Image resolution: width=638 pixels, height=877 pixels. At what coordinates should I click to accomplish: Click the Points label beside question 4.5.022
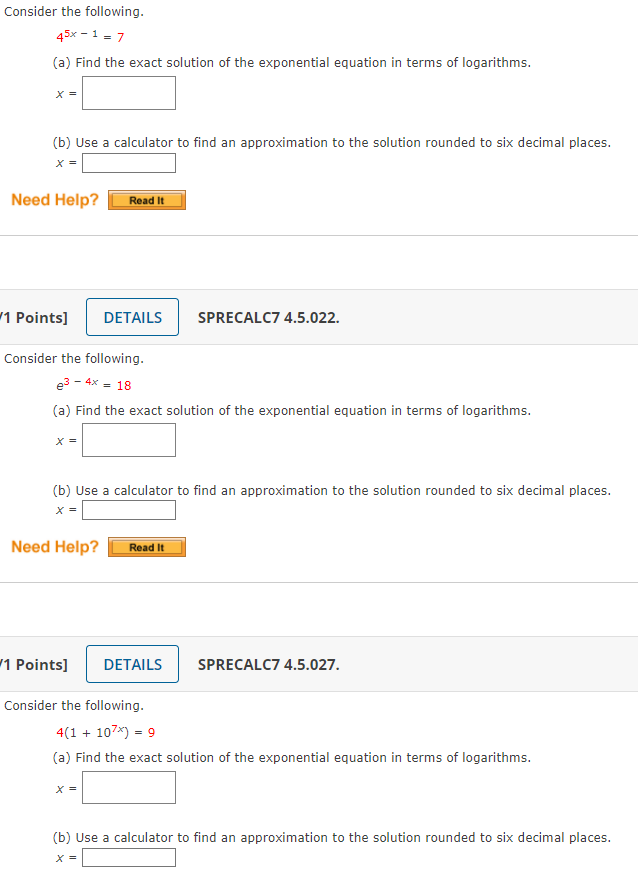[x=36, y=317]
